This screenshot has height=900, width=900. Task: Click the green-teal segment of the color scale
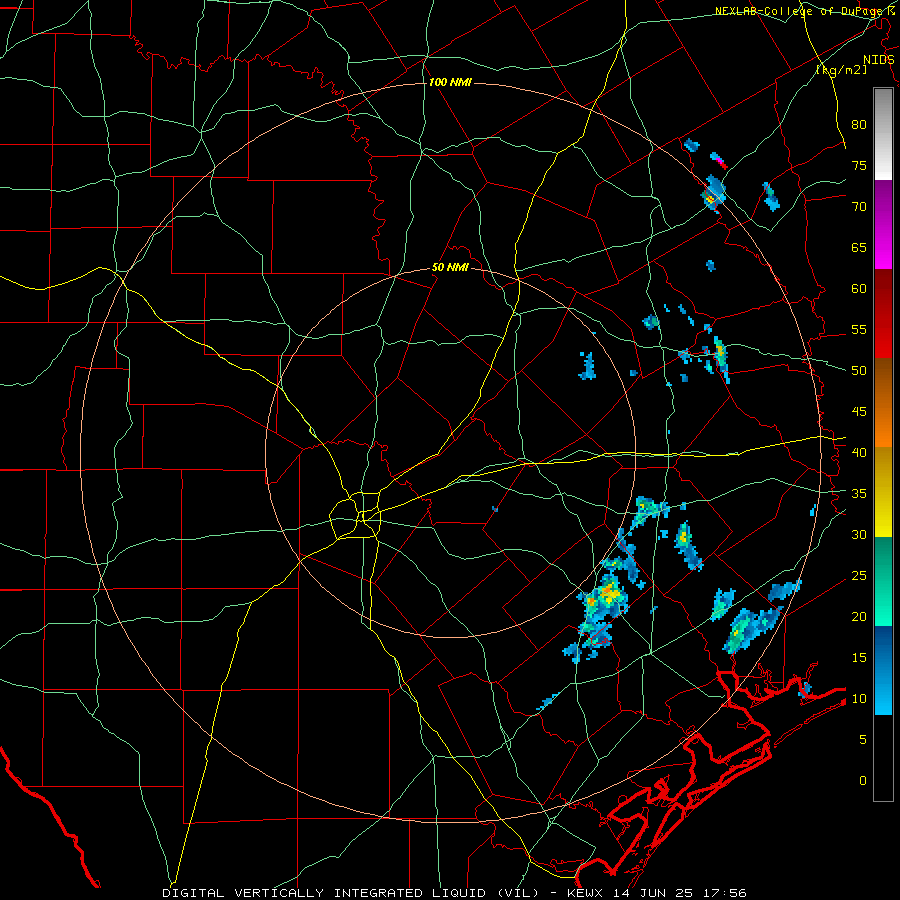tap(883, 581)
